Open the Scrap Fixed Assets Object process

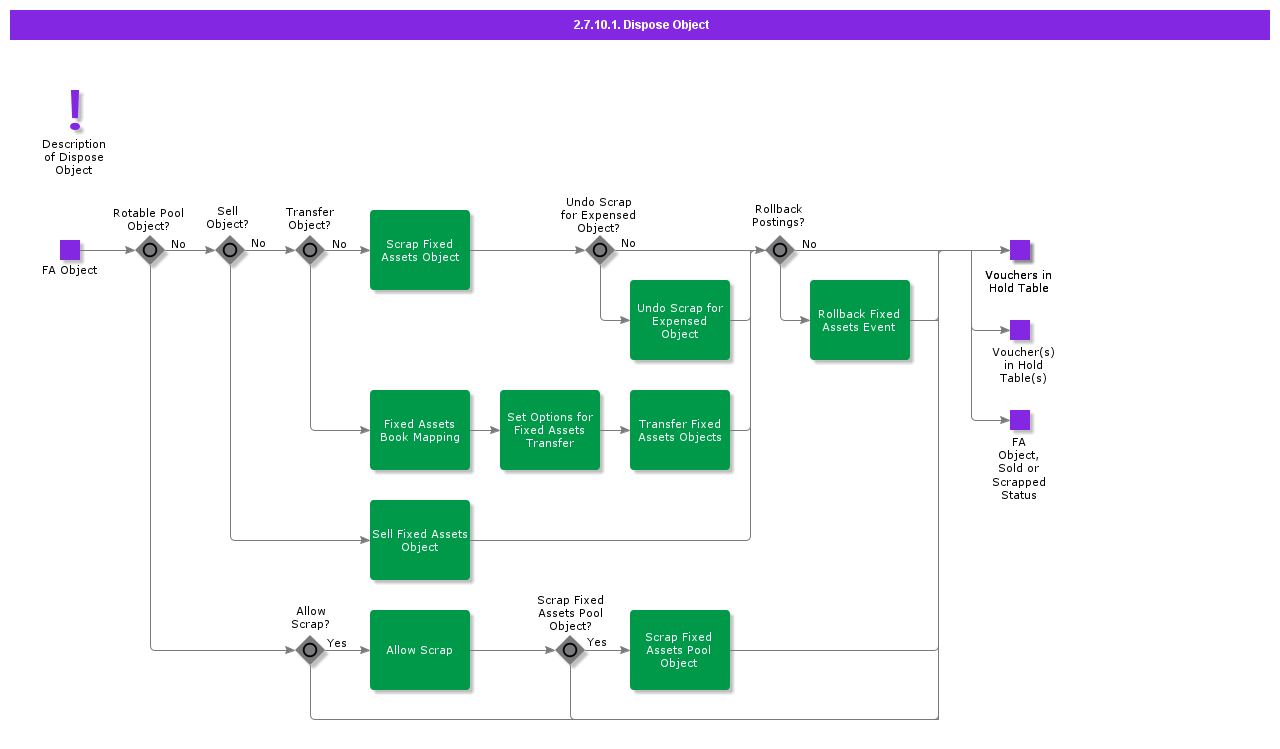[x=420, y=250]
